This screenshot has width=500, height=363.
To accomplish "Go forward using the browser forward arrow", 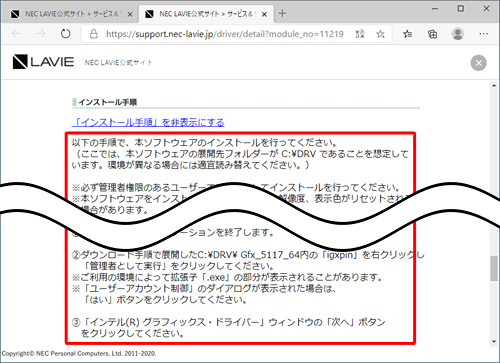I will point(41,34).
